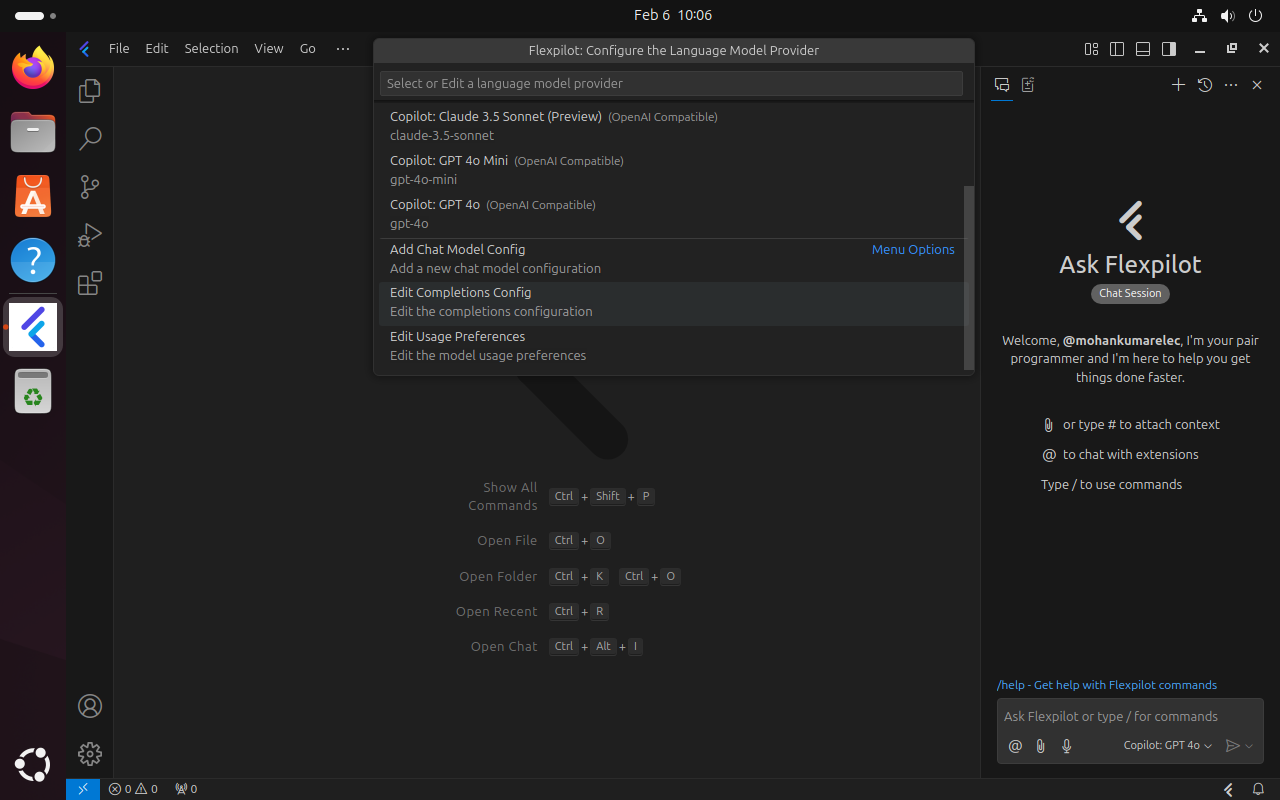Click the language model provider input field
The width and height of the screenshot is (1280, 800).
[x=670, y=83]
